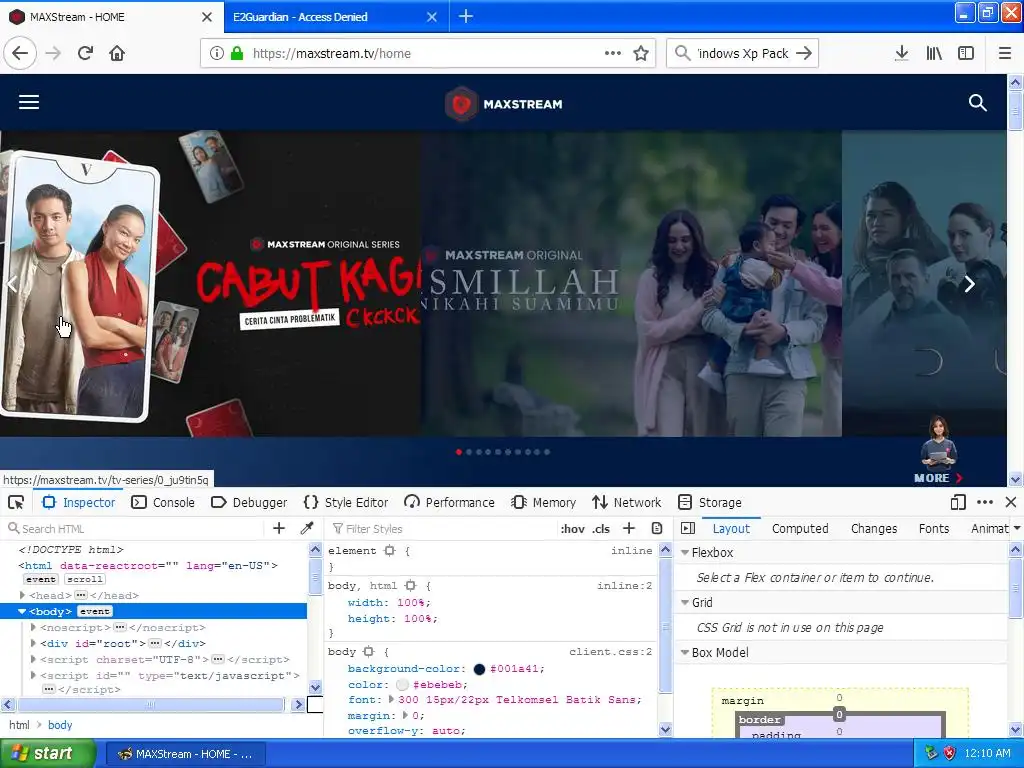The image size is (1024, 768).
Task: Activate pick element from page tool
Action: pos(16,502)
